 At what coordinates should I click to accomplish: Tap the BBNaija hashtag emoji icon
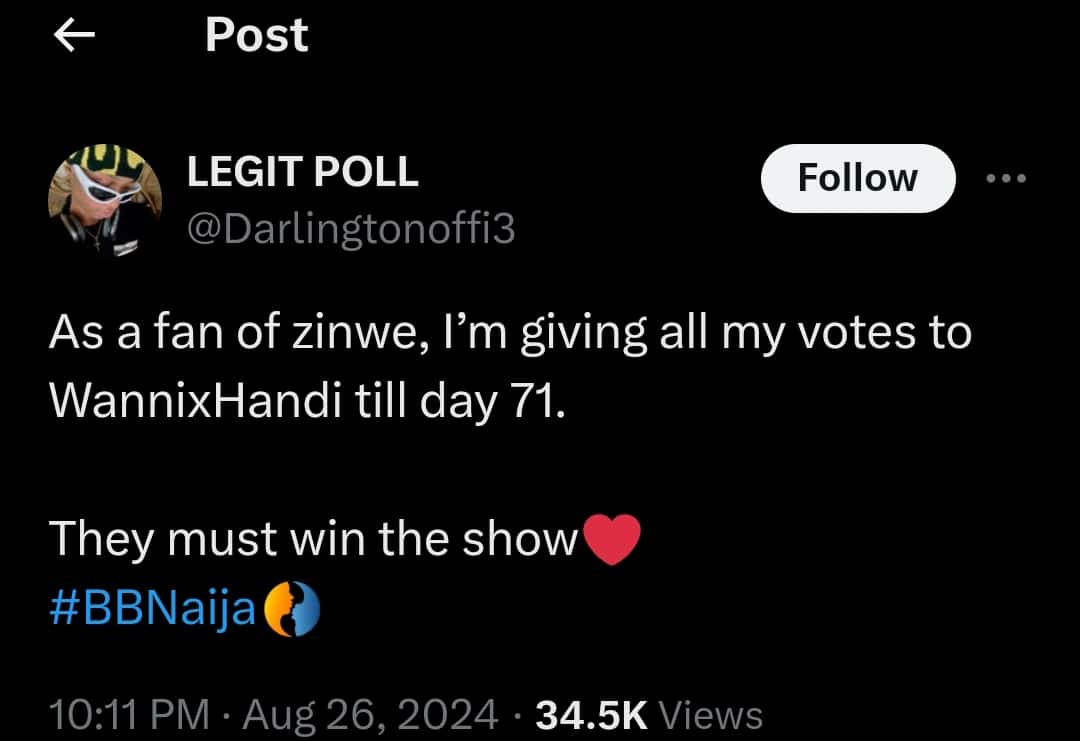coord(291,608)
